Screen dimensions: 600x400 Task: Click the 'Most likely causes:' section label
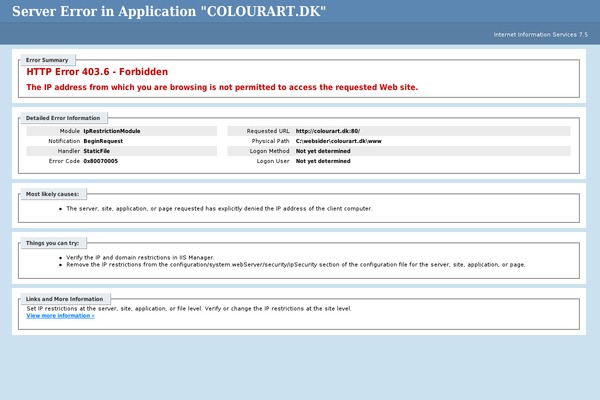52,194
